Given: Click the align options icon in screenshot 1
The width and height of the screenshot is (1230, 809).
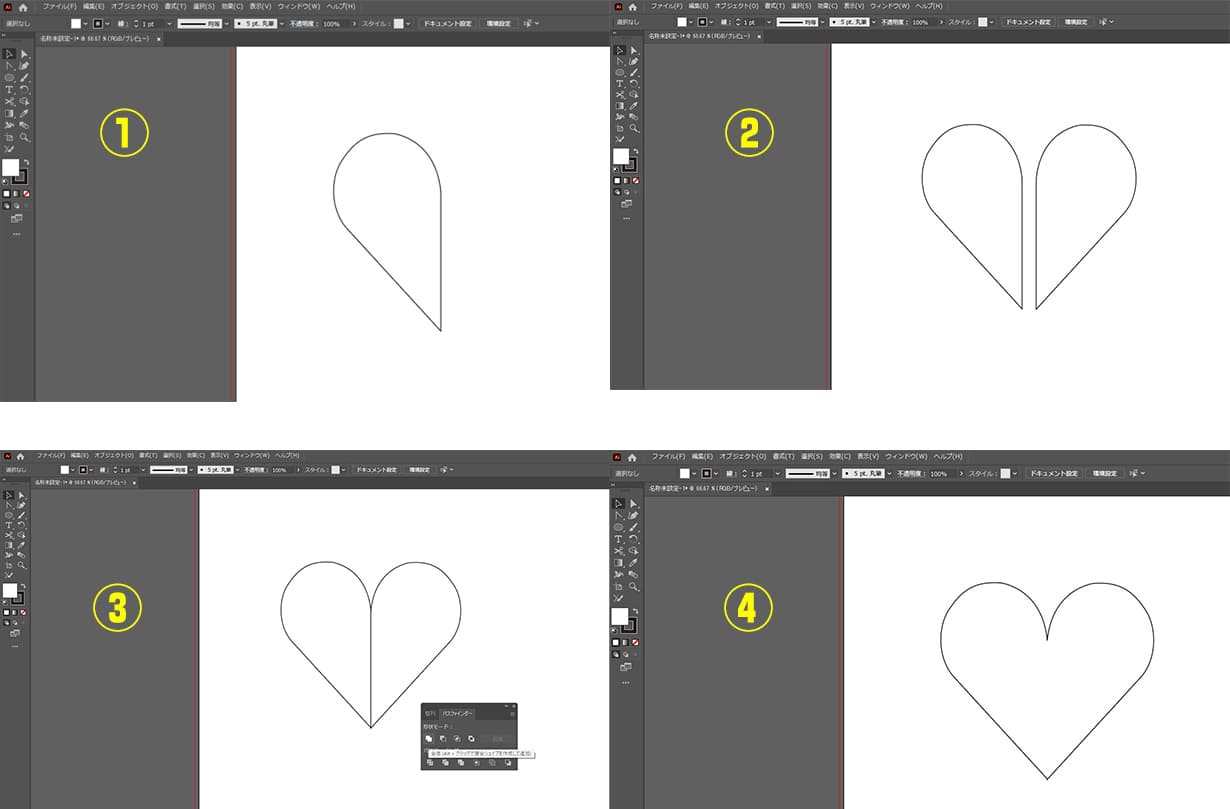Looking at the screenshot, I should (x=528, y=22).
